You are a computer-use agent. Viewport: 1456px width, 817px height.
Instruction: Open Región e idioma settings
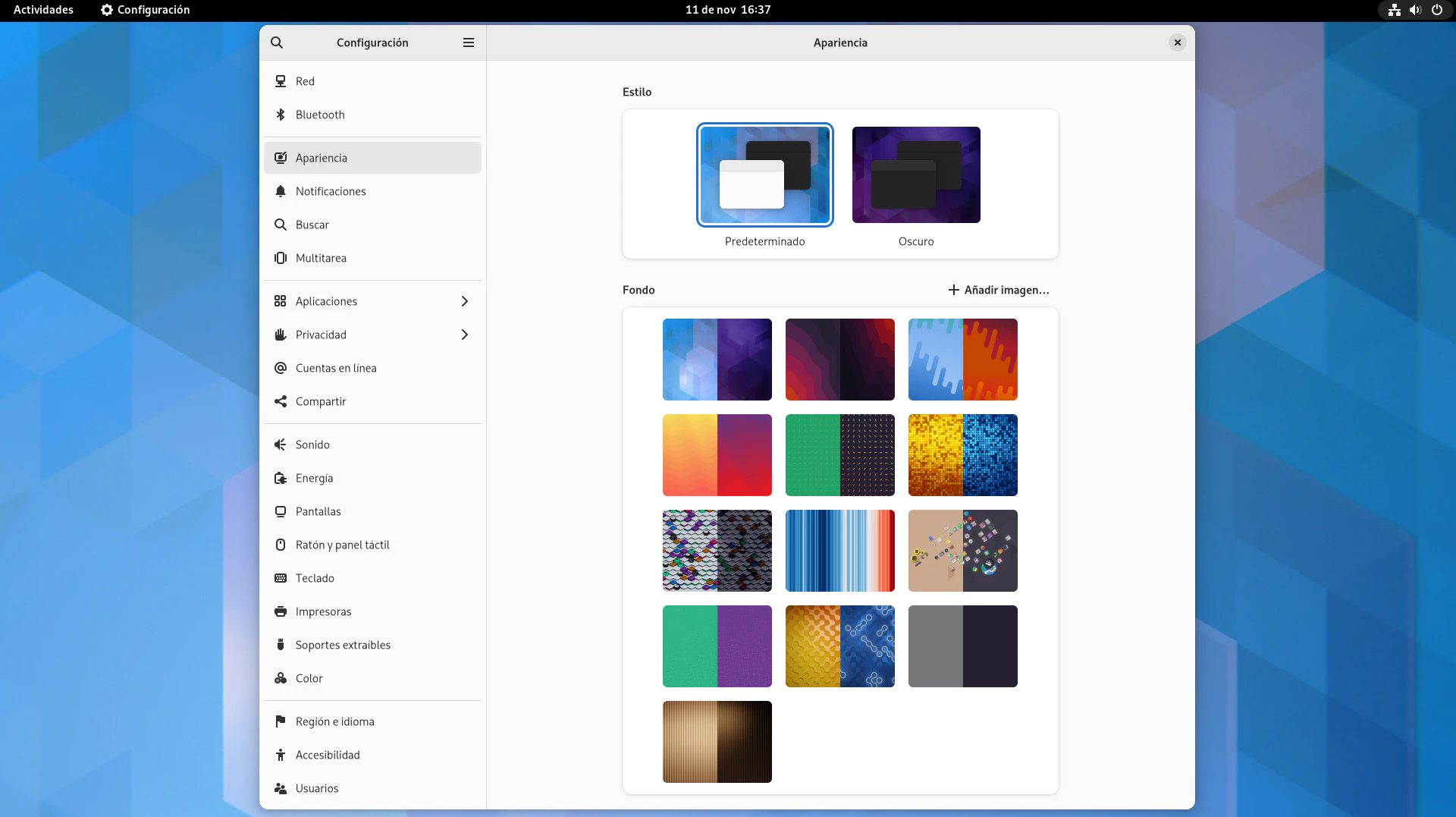pos(334,721)
